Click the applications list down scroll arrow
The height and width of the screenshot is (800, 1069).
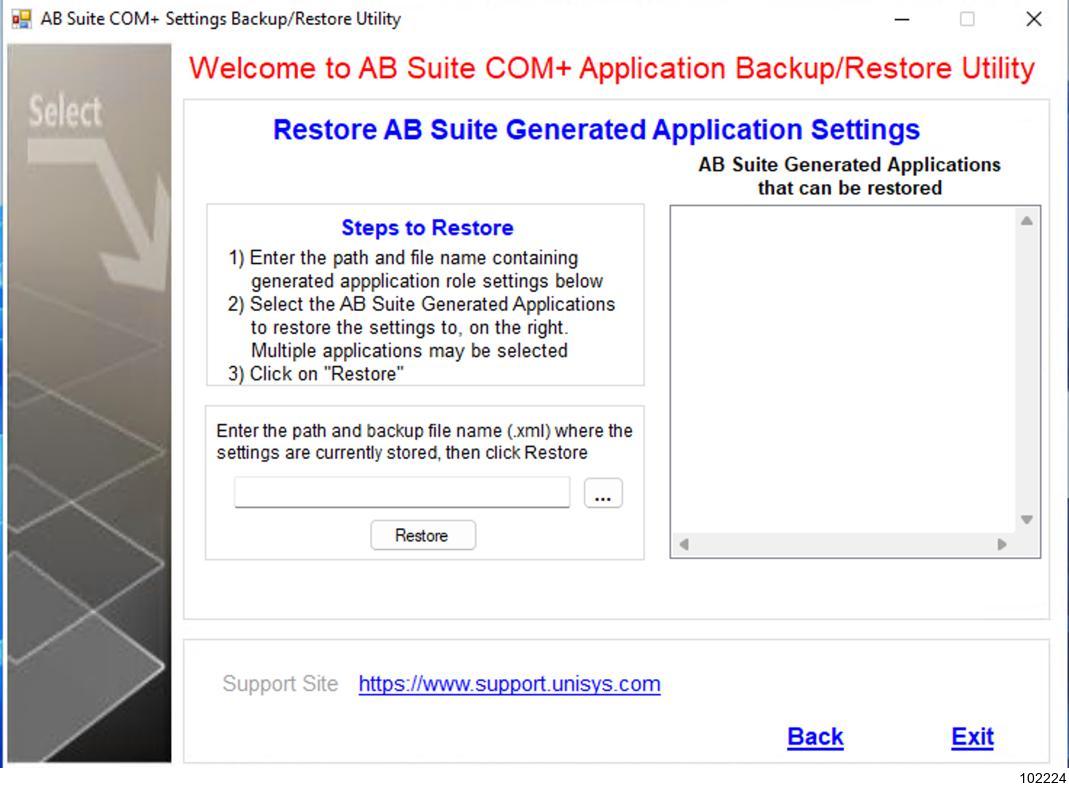[x=1027, y=520]
